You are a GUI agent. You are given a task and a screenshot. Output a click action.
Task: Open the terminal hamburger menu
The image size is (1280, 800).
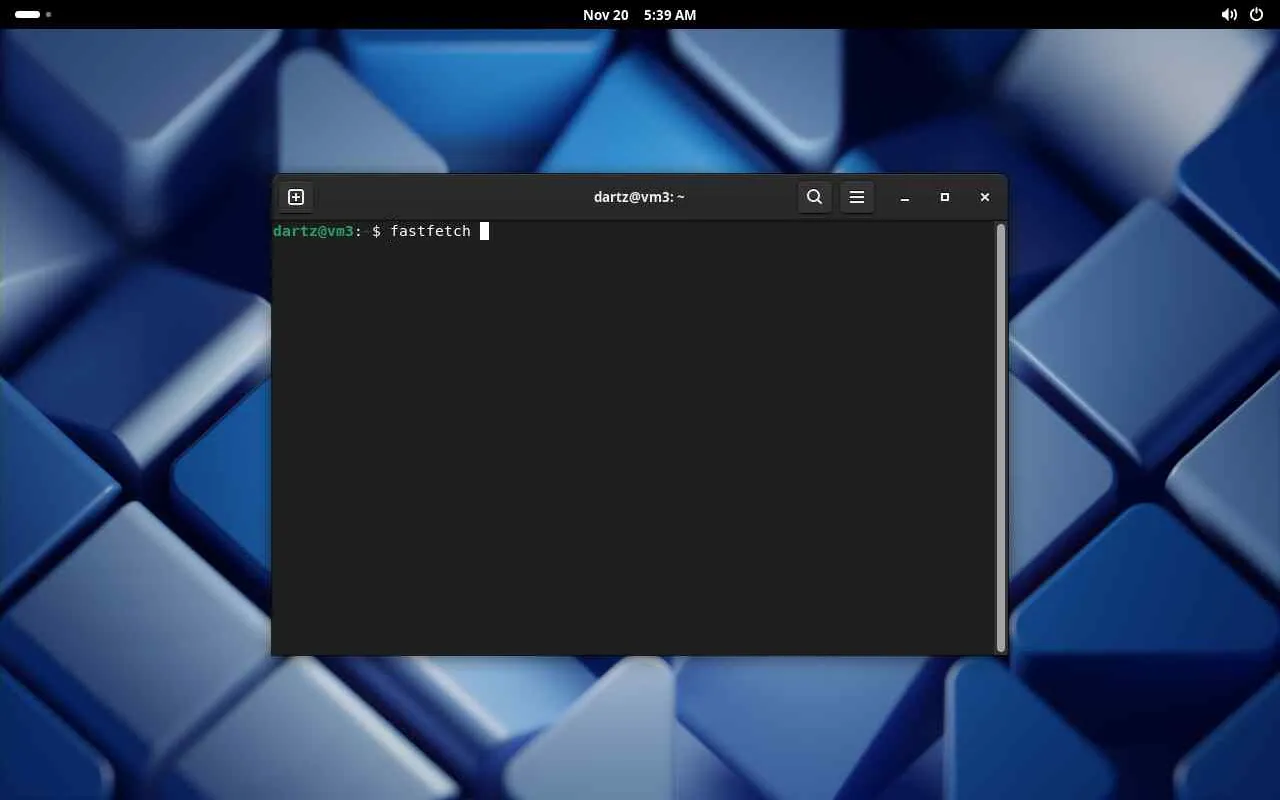pyautogui.click(x=857, y=197)
